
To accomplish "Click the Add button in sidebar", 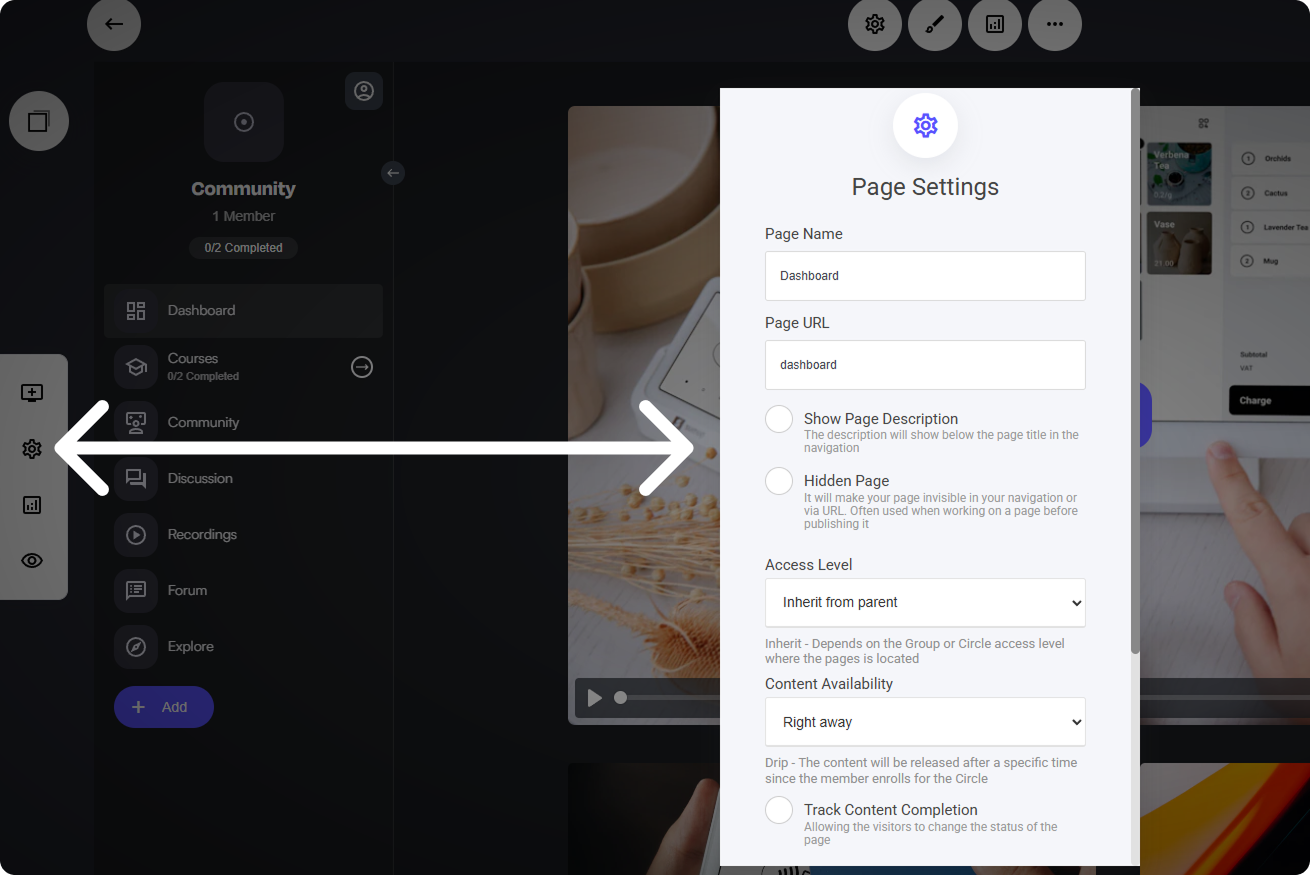I will [x=164, y=707].
